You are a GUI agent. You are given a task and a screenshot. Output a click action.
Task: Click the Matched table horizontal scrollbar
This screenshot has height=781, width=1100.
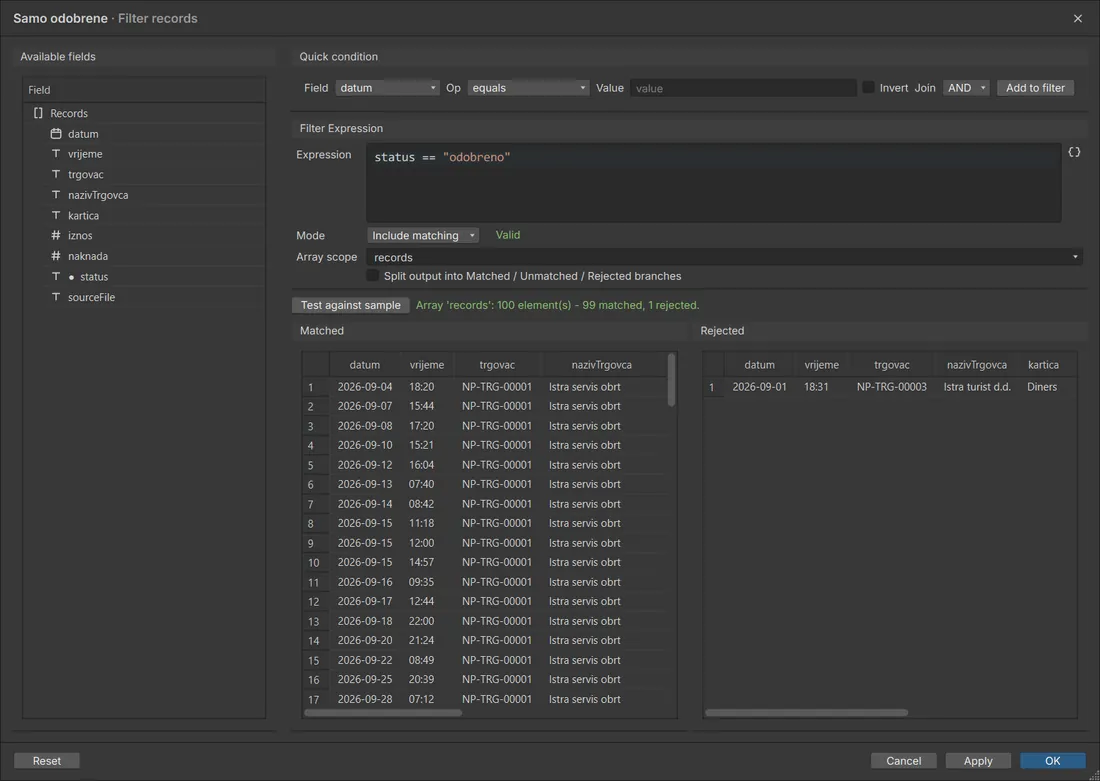(383, 713)
